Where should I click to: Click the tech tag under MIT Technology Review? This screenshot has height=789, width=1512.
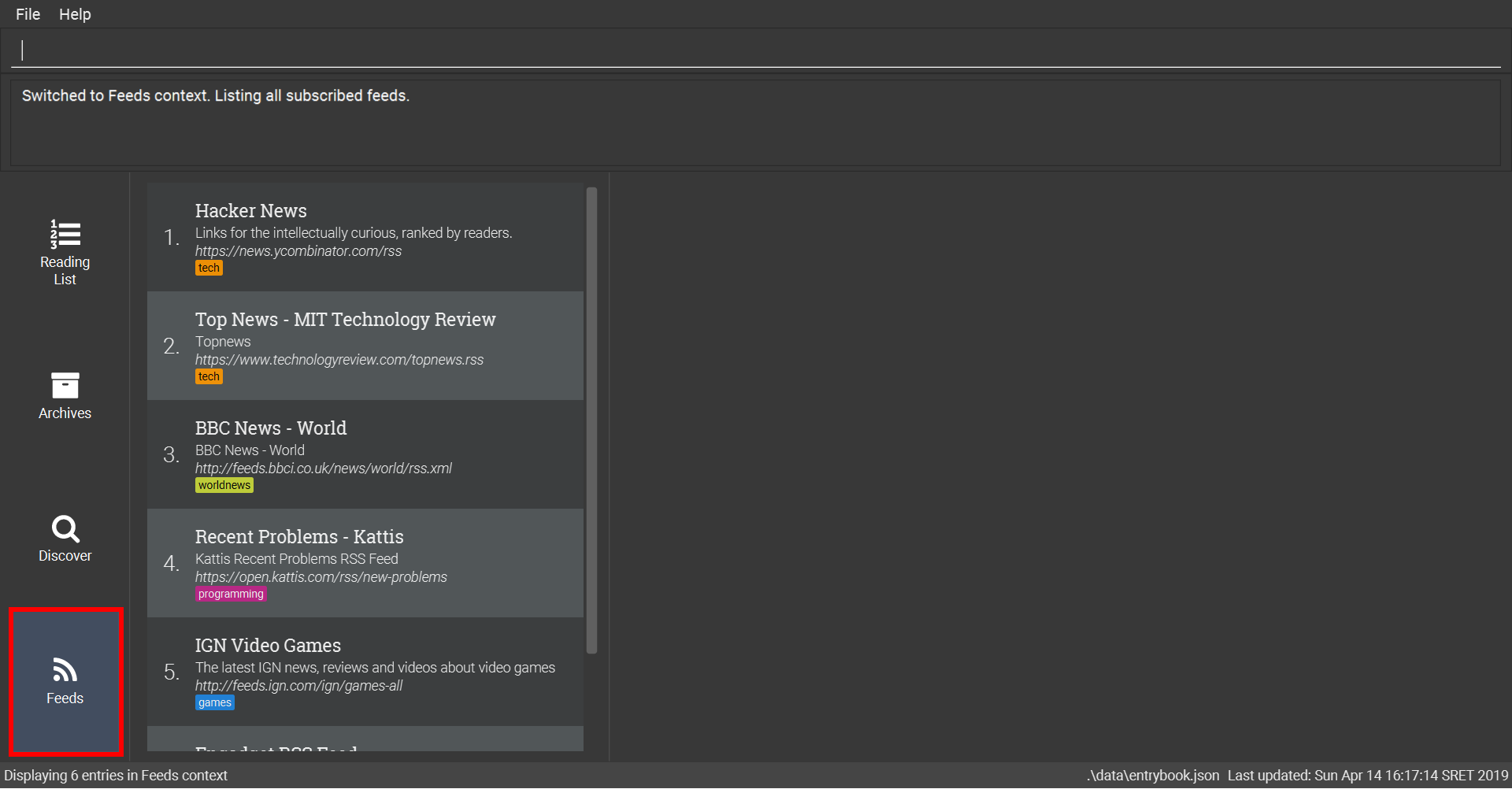point(209,376)
